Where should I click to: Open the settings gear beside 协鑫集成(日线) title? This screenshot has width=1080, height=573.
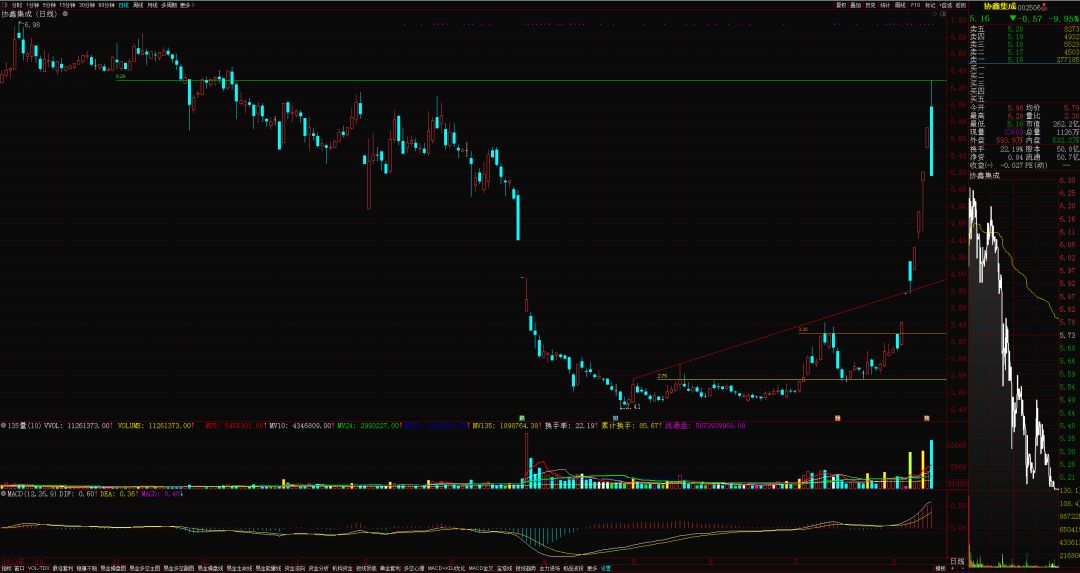point(65,14)
